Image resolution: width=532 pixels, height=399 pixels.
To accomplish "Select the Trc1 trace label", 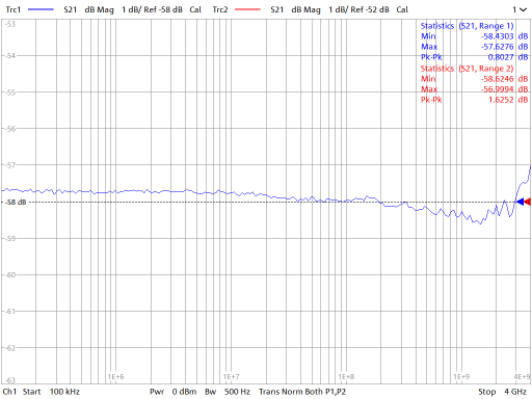I will (x=13, y=10).
